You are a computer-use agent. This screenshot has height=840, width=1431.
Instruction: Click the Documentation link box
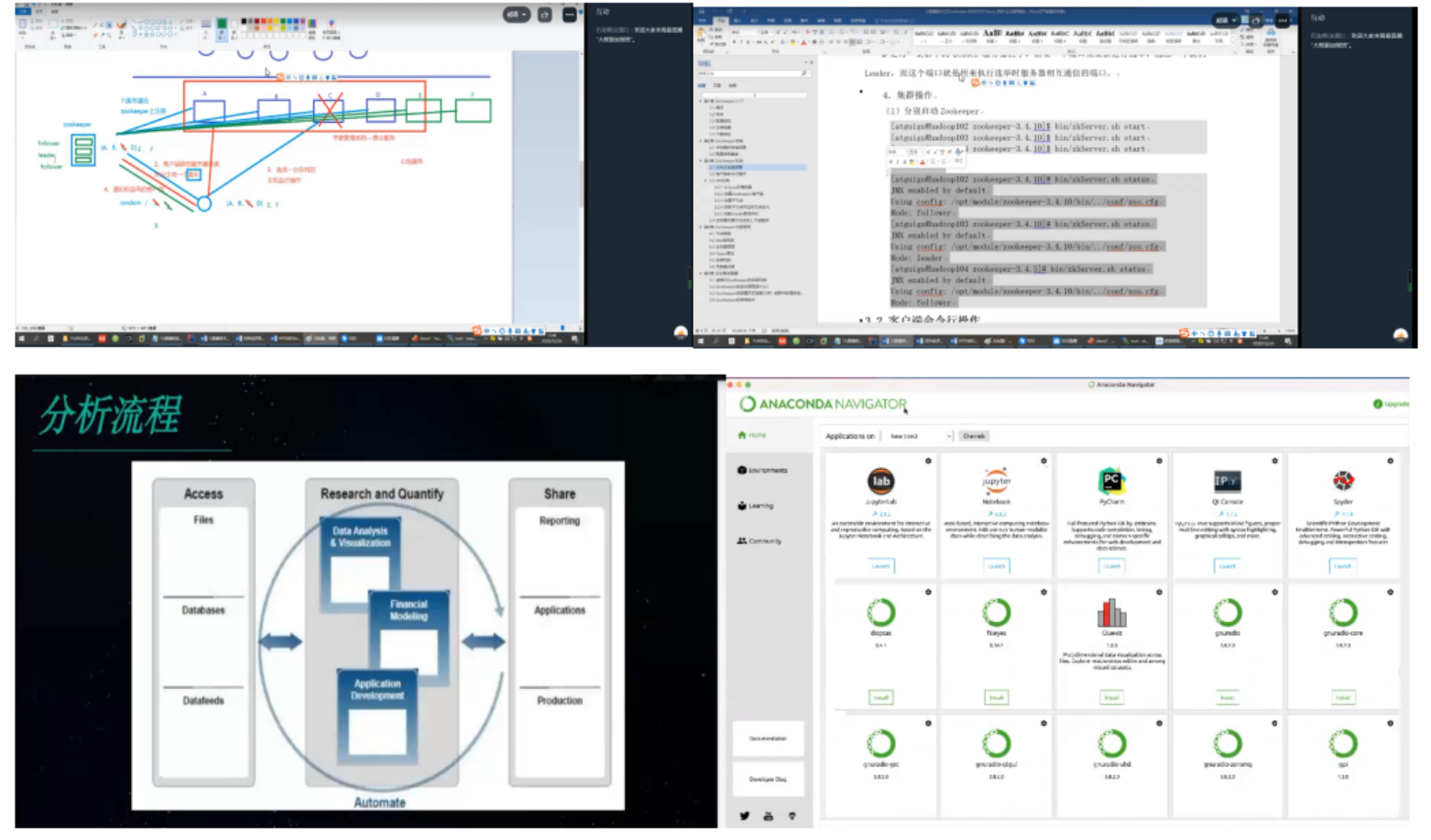(x=768, y=738)
